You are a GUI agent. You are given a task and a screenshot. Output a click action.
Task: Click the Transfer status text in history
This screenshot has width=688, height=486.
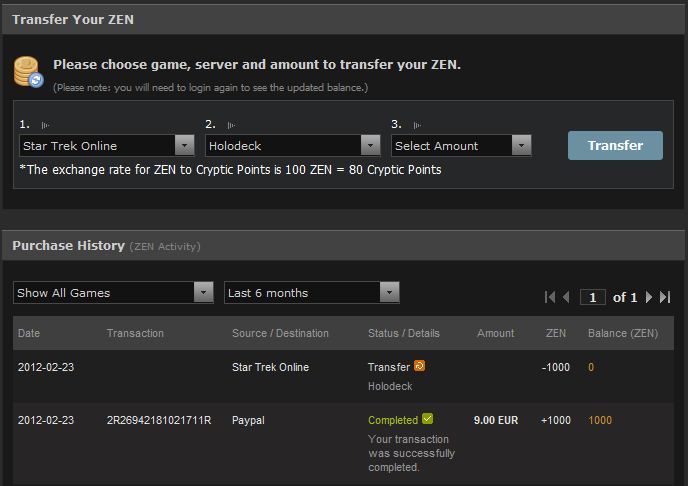389,367
